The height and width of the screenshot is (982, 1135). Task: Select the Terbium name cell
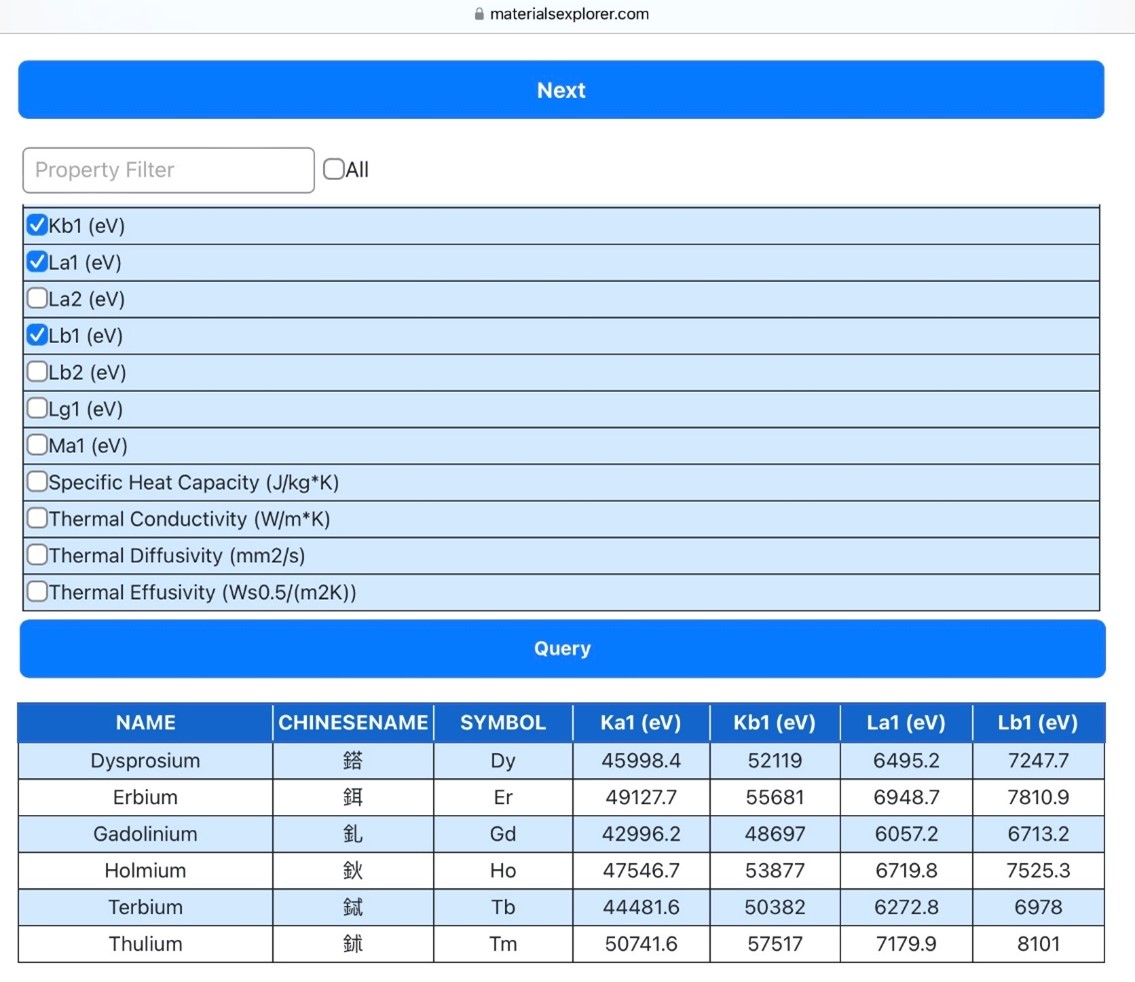(145, 907)
